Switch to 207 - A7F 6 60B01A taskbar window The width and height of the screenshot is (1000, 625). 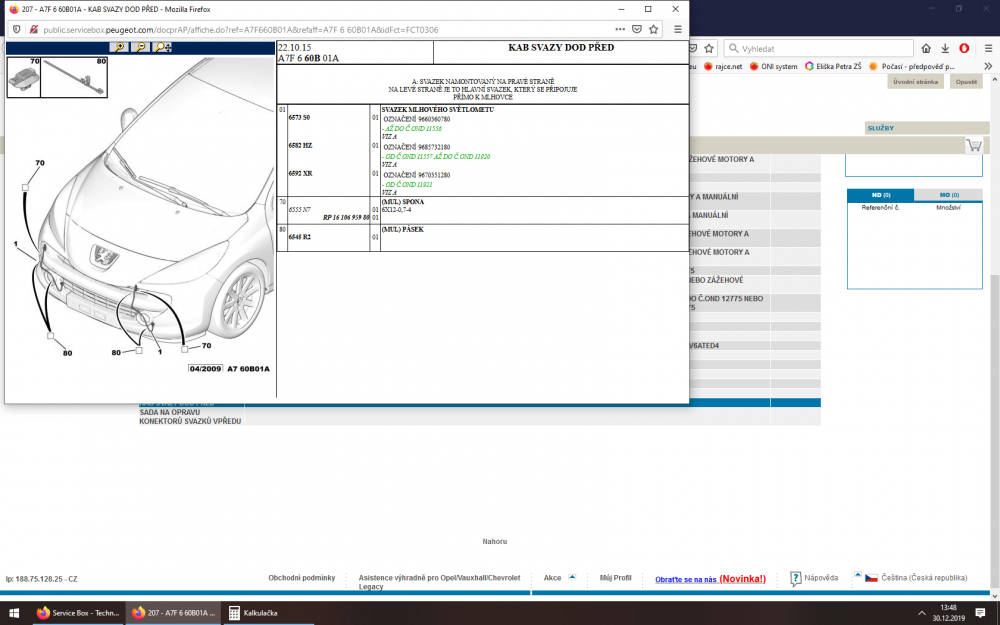point(173,613)
